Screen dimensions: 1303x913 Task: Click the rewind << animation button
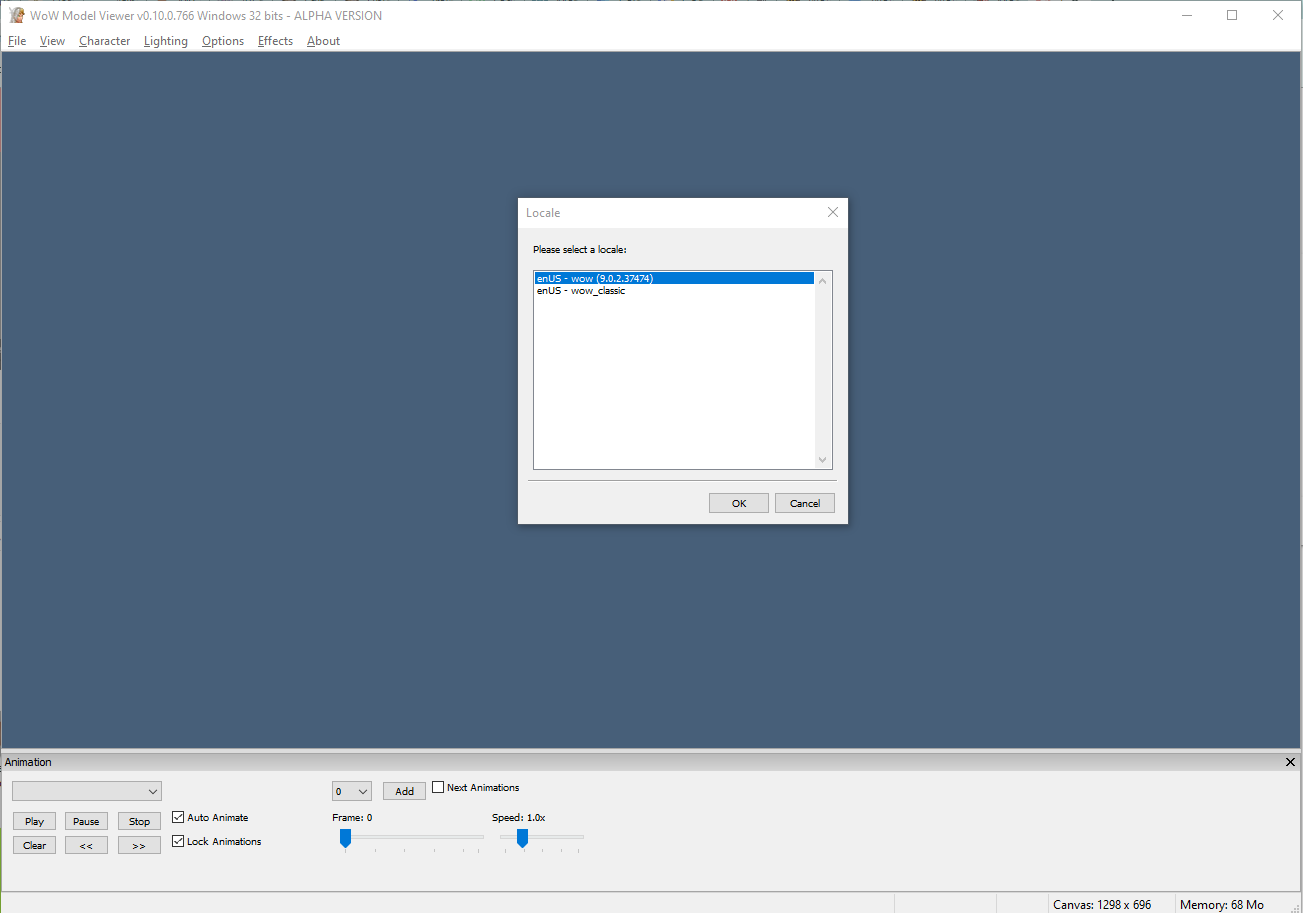click(86, 845)
